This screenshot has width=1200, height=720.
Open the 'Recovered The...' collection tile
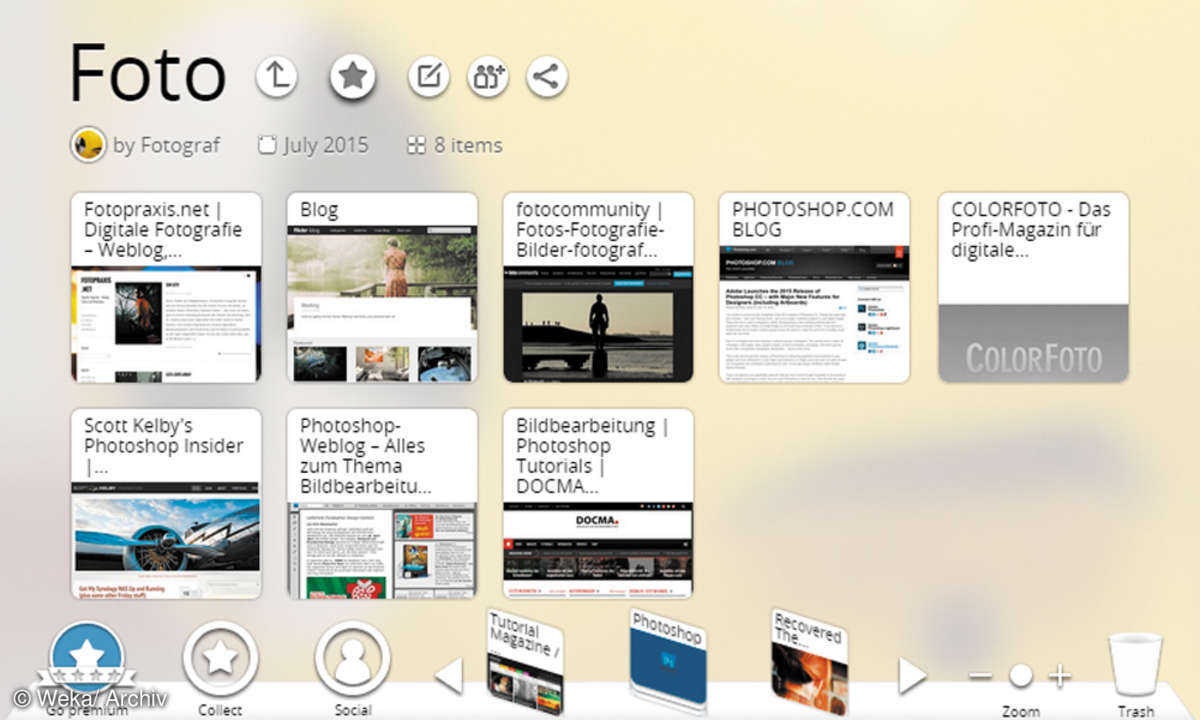[809, 660]
